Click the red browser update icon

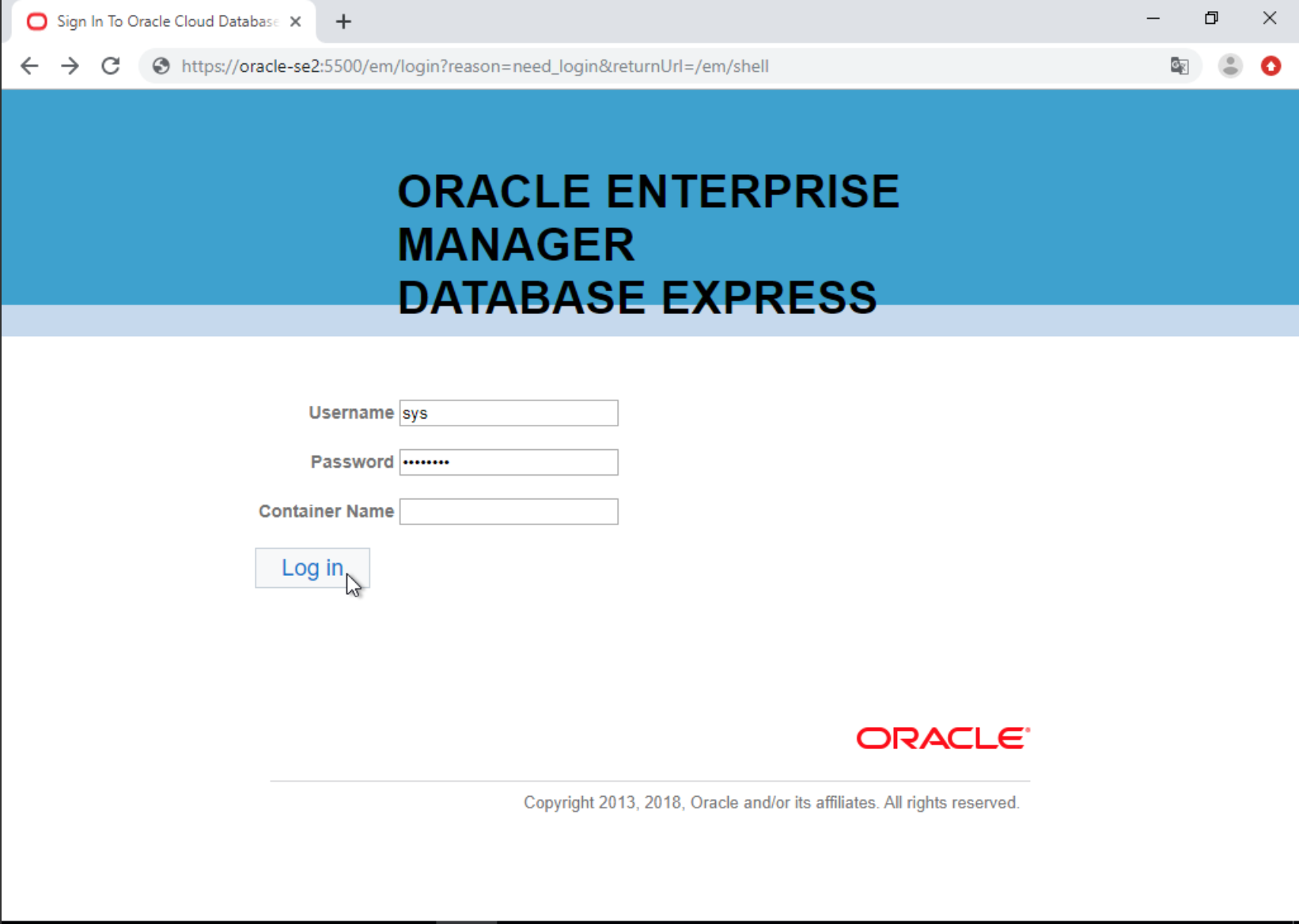[x=1271, y=66]
